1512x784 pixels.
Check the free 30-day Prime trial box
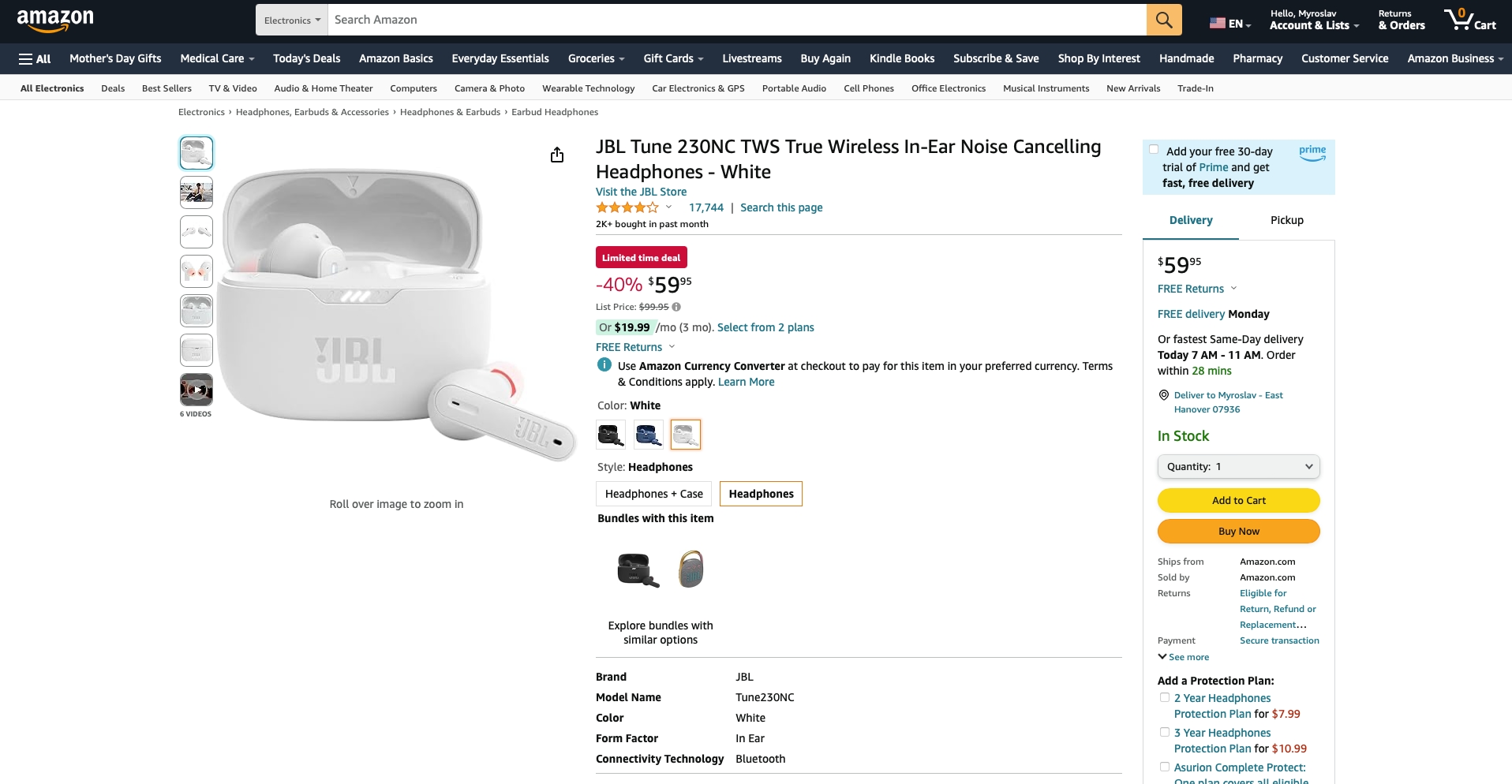coord(1154,150)
